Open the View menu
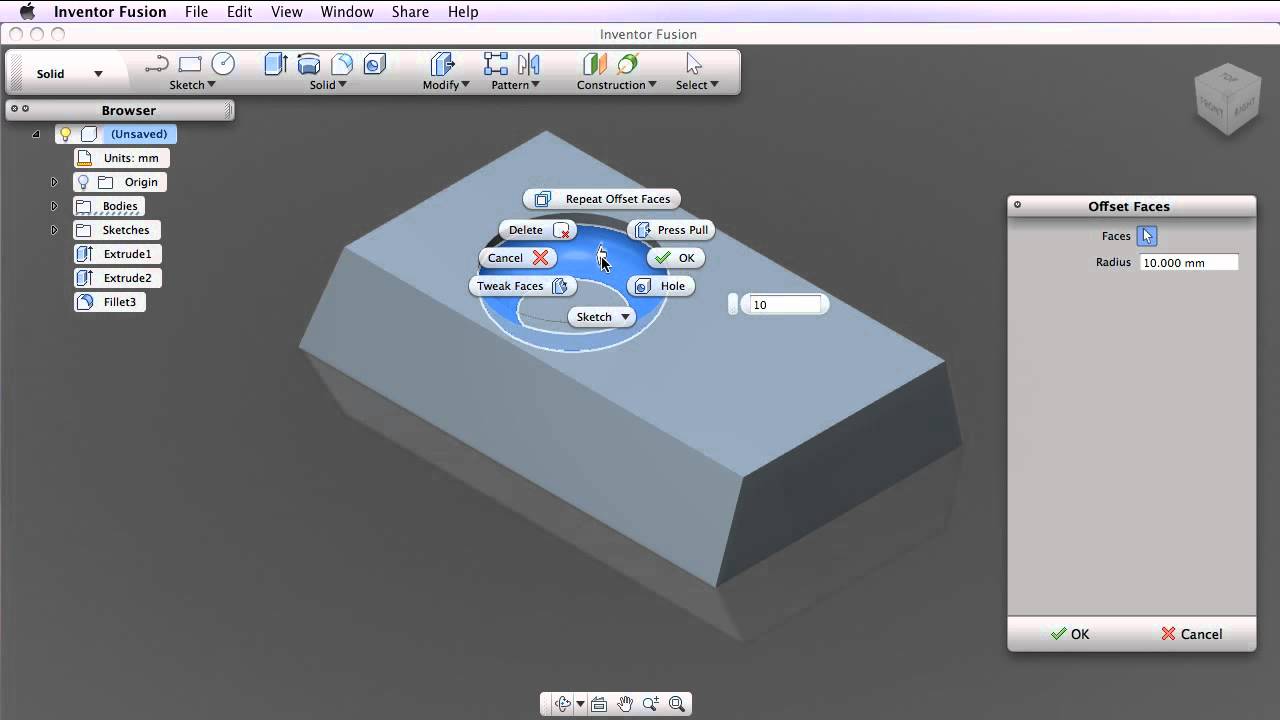 [x=287, y=12]
